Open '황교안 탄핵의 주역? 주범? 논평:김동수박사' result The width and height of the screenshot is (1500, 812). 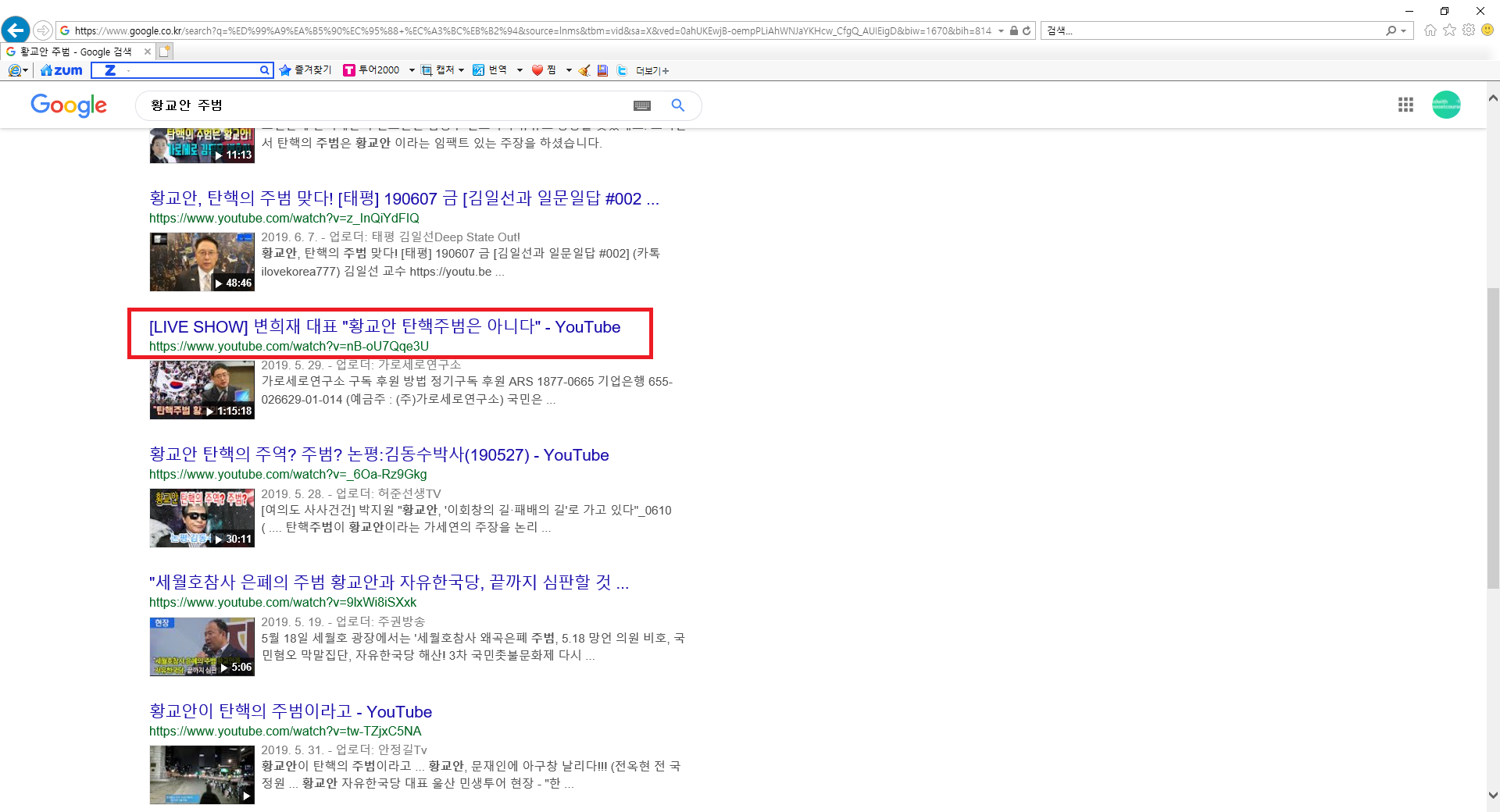coord(379,454)
